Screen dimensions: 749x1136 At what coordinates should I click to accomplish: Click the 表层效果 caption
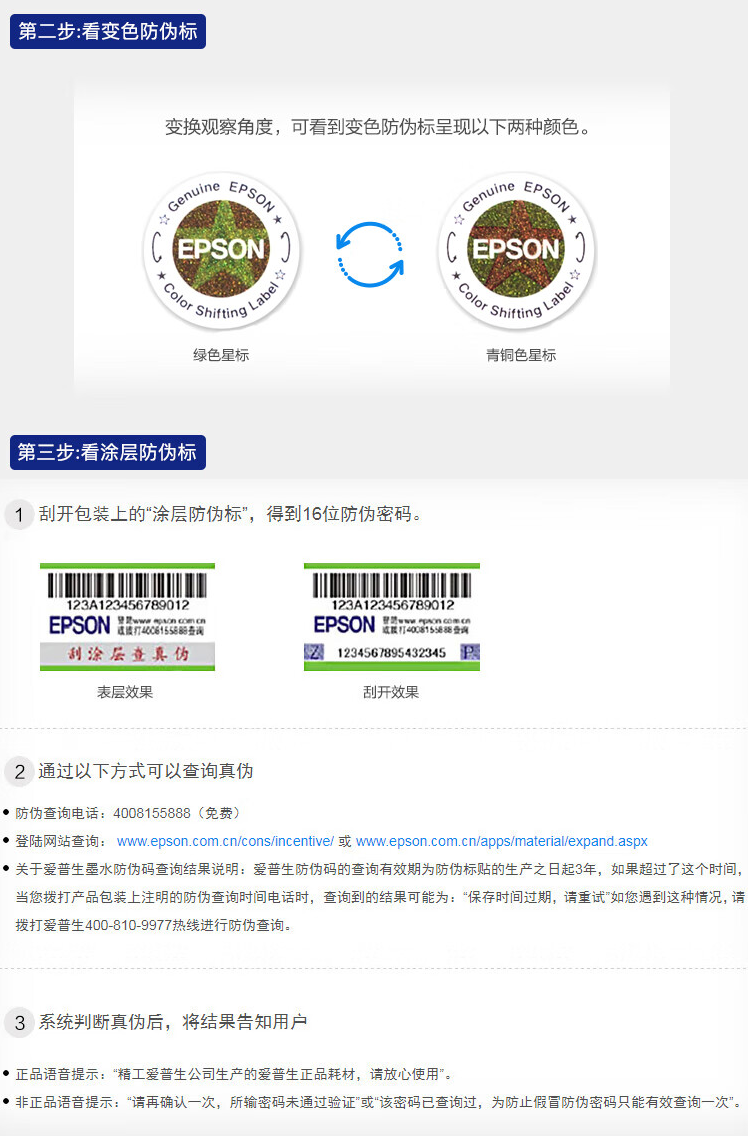(x=125, y=692)
